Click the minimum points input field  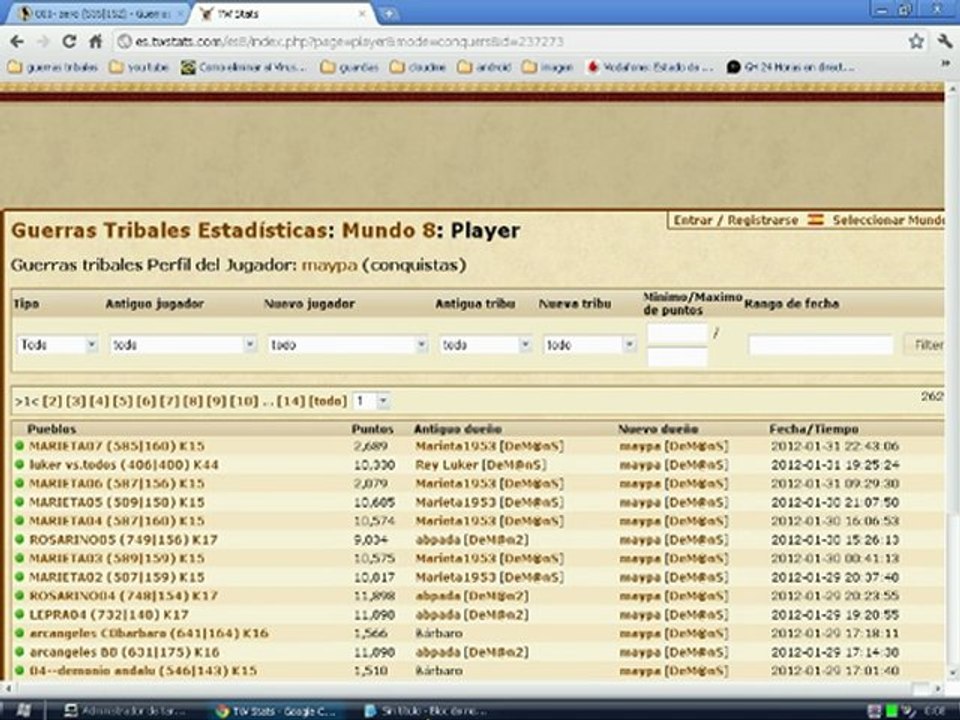[677, 333]
